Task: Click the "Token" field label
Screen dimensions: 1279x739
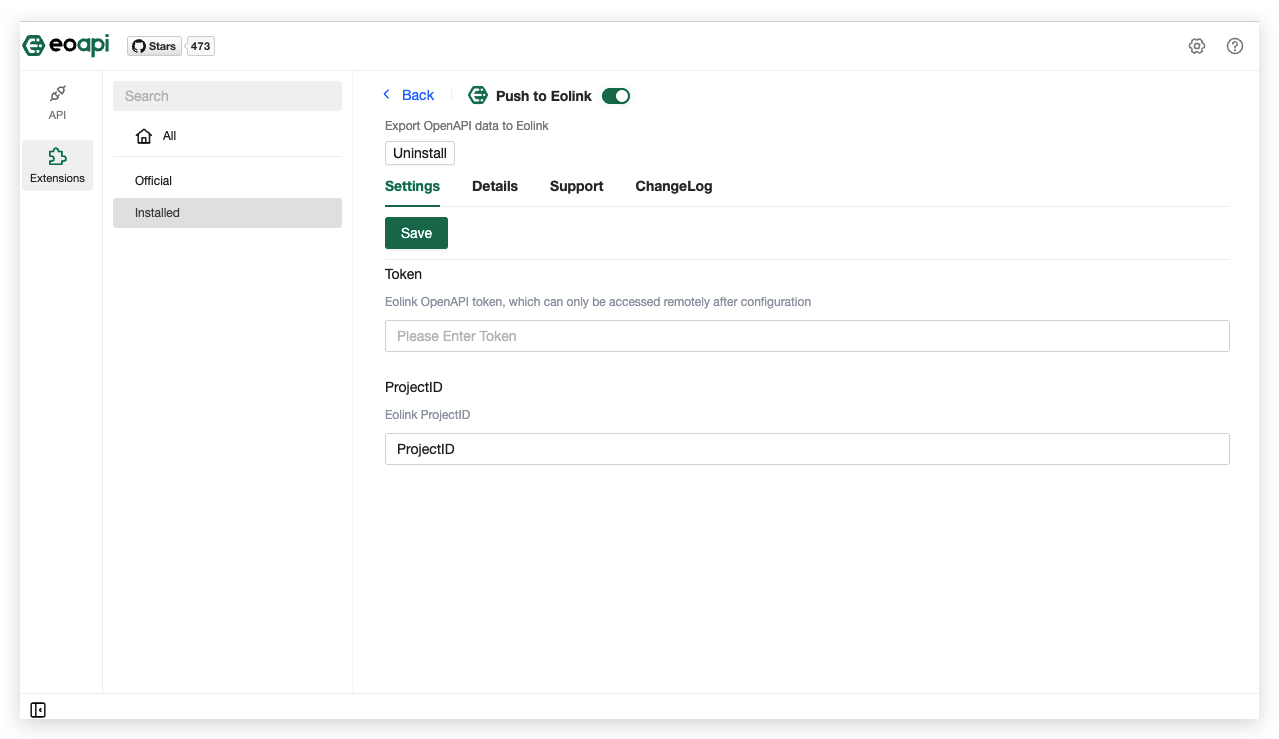Action: pos(403,274)
